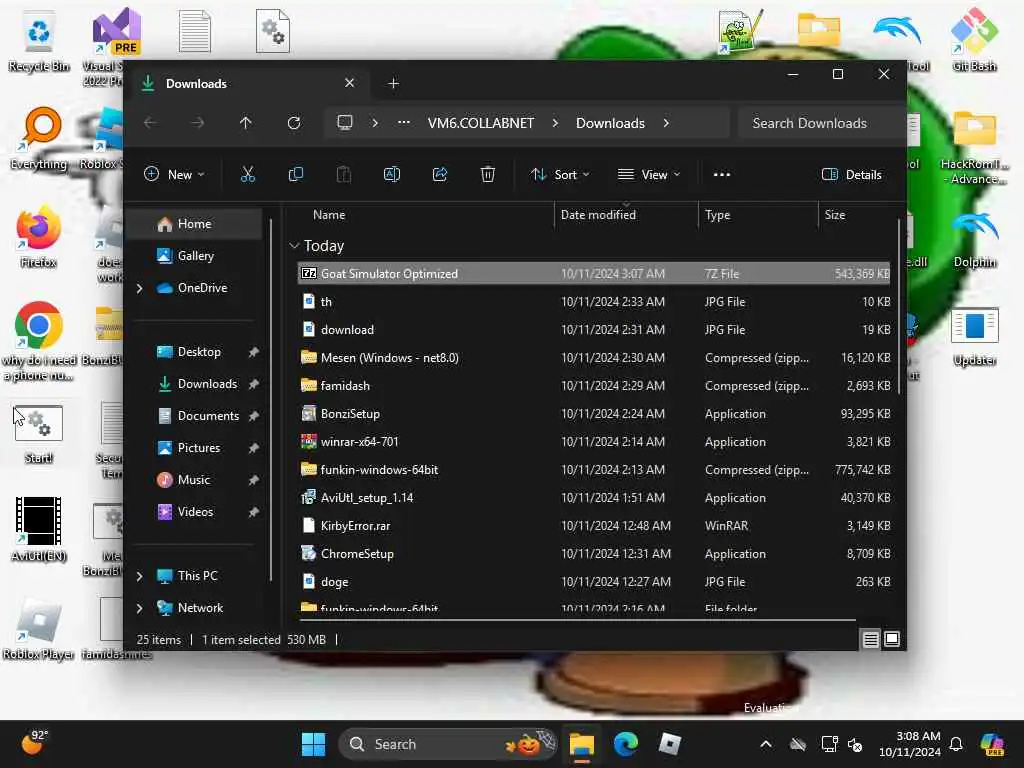1024x768 pixels.
Task: Click the Back navigation arrow
Action: [150, 123]
